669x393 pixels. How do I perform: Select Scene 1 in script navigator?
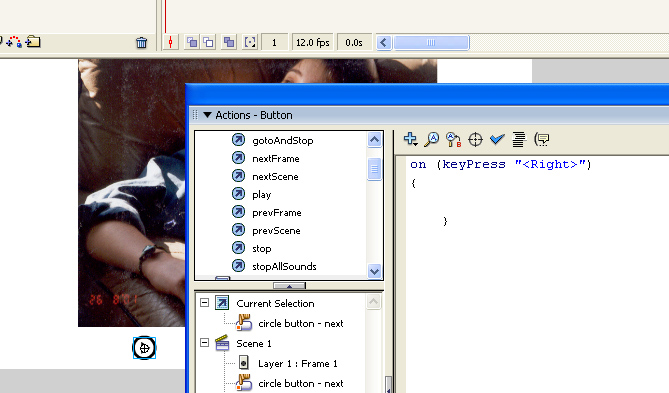[x=253, y=344]
